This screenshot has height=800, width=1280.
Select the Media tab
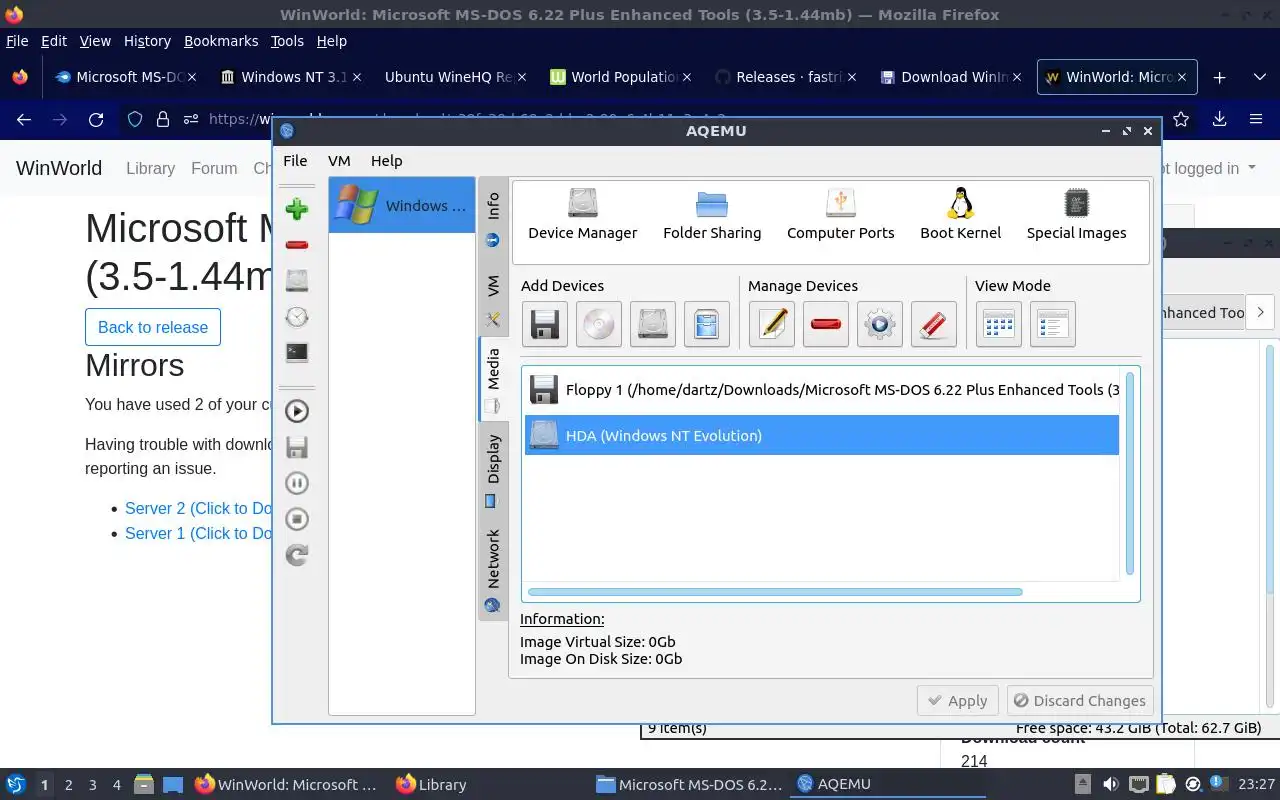click(x=493, y=379)
